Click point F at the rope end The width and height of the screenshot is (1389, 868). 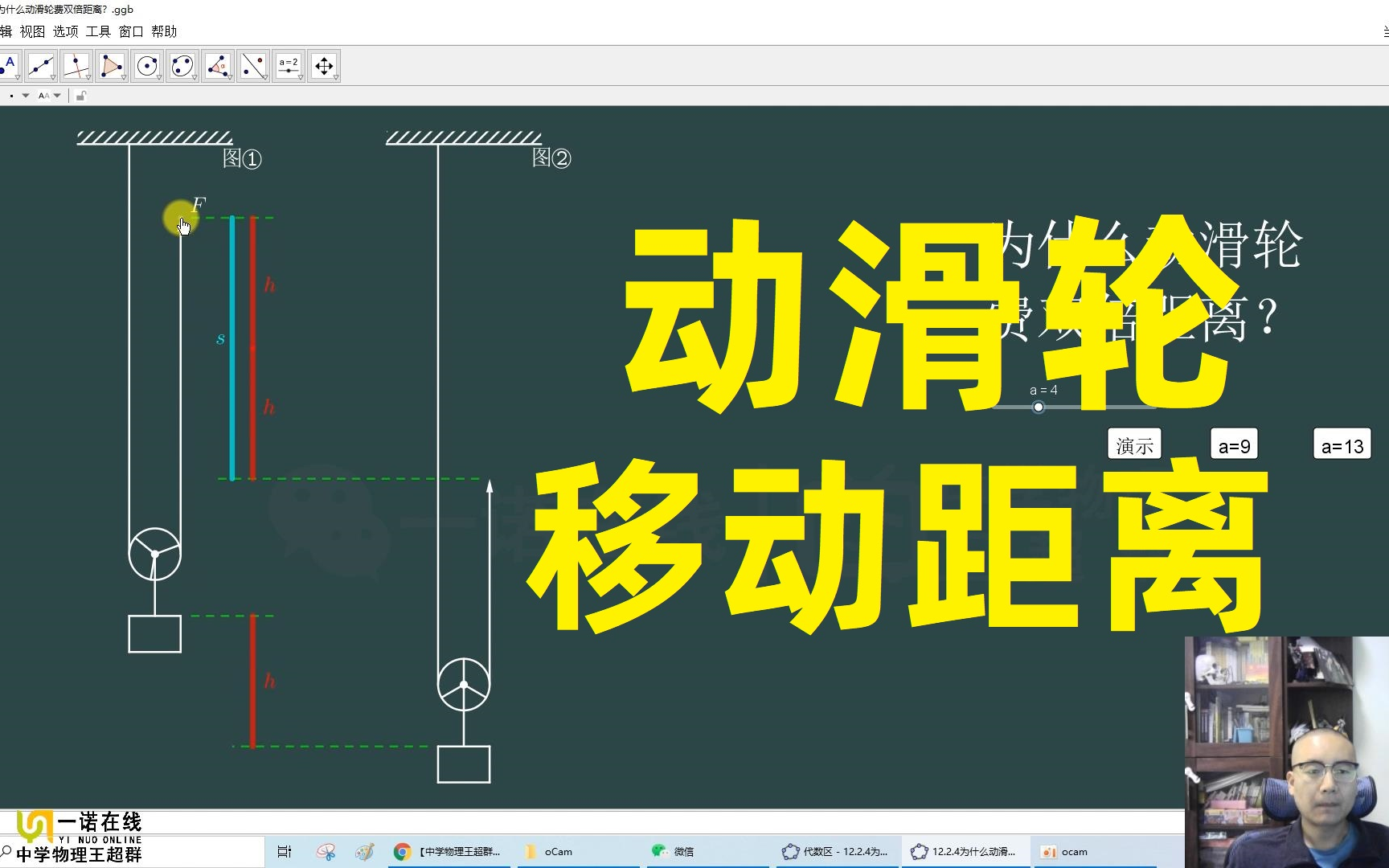180,218
